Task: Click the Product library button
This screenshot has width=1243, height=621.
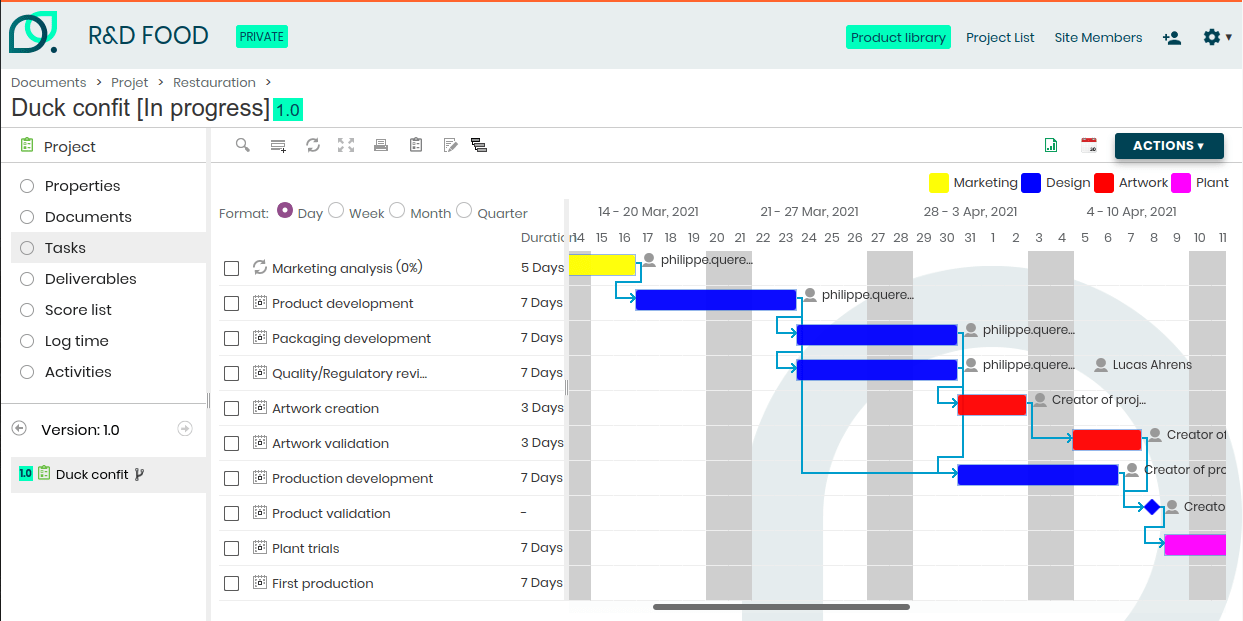Action: 898,37
